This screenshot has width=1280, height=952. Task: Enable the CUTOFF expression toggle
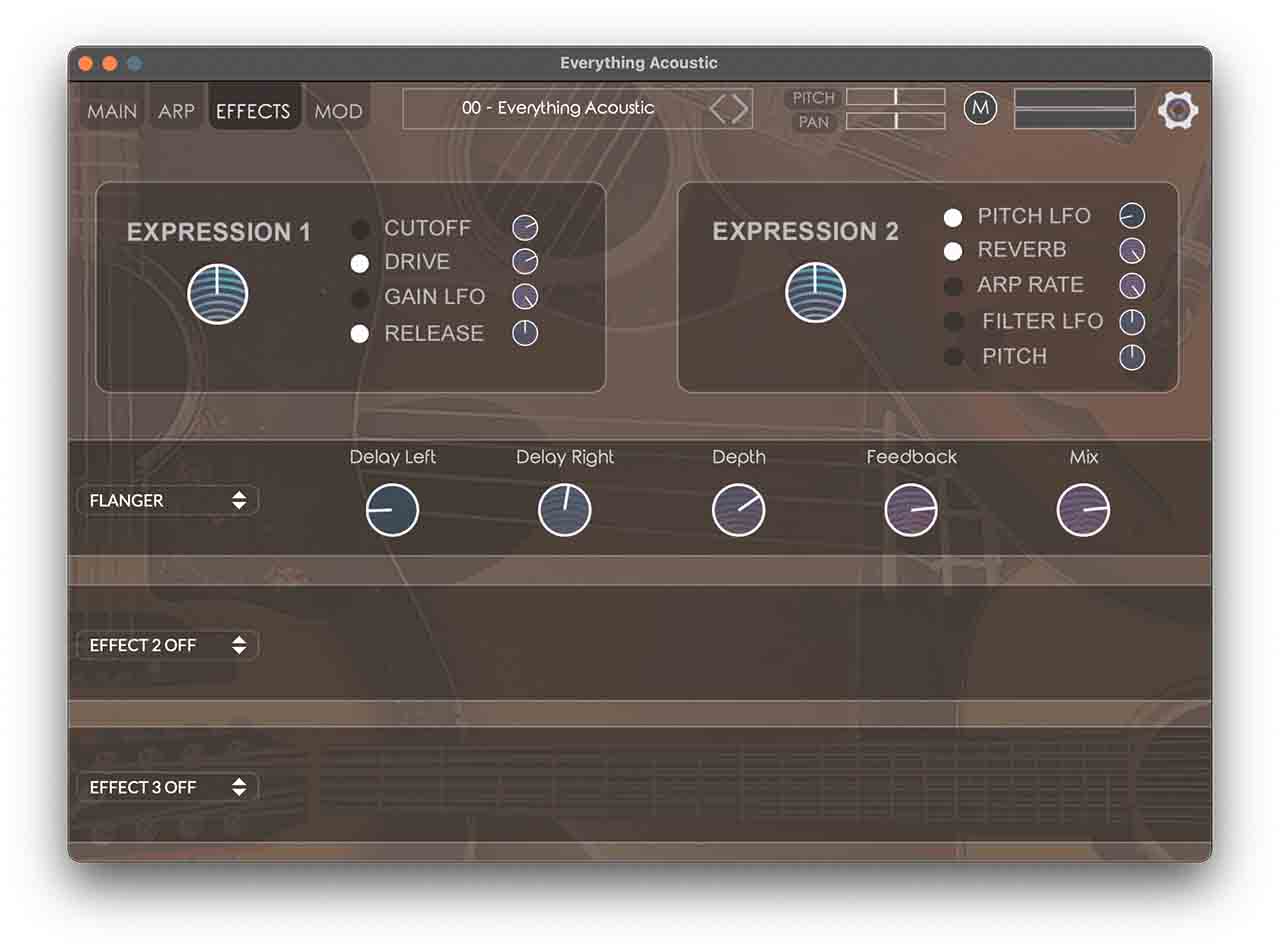pyautogui.click(x=360, y=230)
